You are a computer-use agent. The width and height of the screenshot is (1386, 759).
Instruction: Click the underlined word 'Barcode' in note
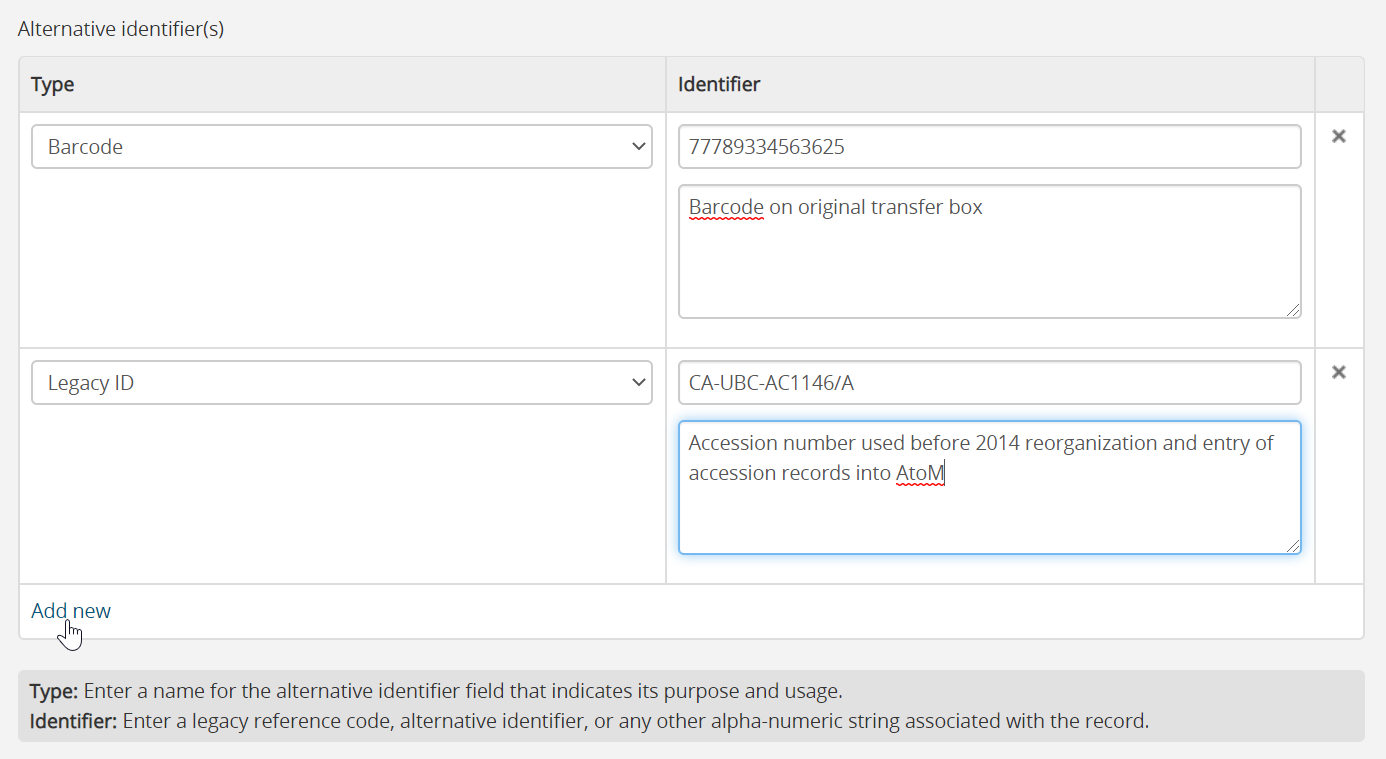pyautogui.click(x=726, y=208)
